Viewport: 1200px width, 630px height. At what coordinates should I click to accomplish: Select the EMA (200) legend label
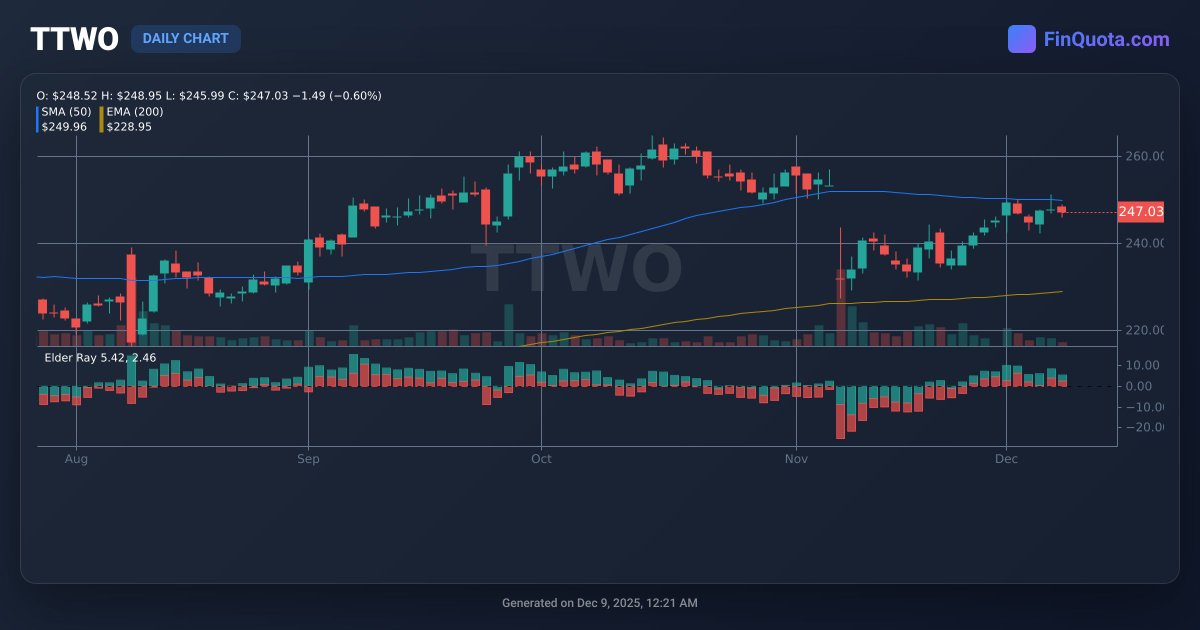[135, 111]
